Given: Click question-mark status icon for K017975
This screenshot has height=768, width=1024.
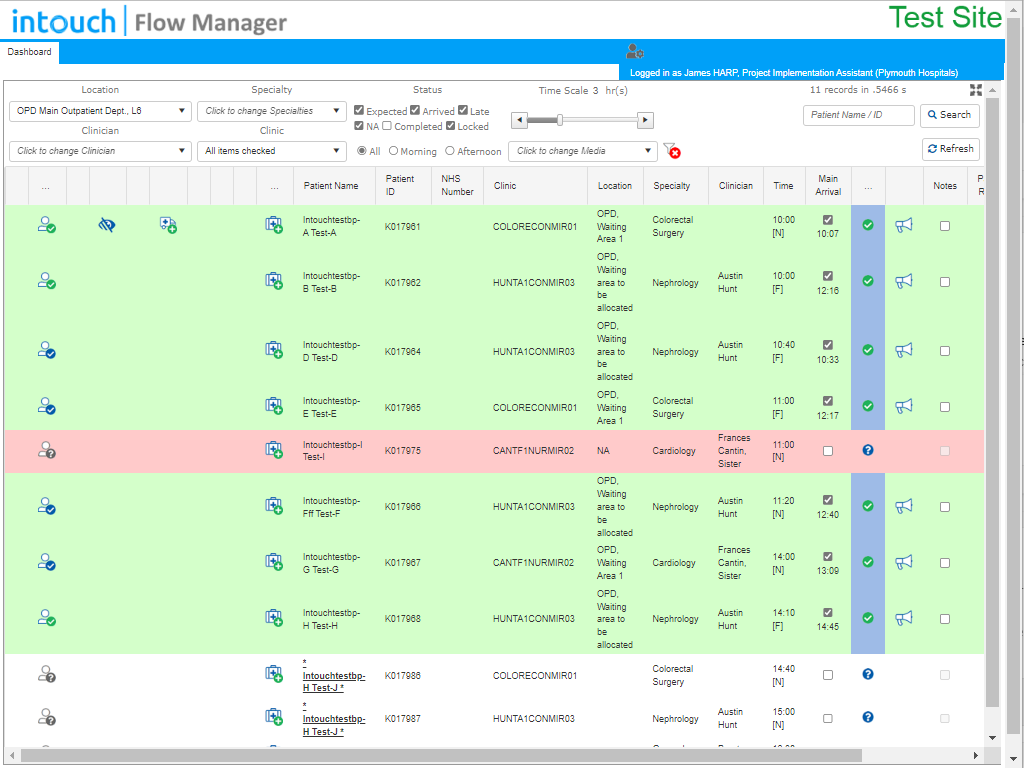Looking at the screenshot, I should pos(868,450).
